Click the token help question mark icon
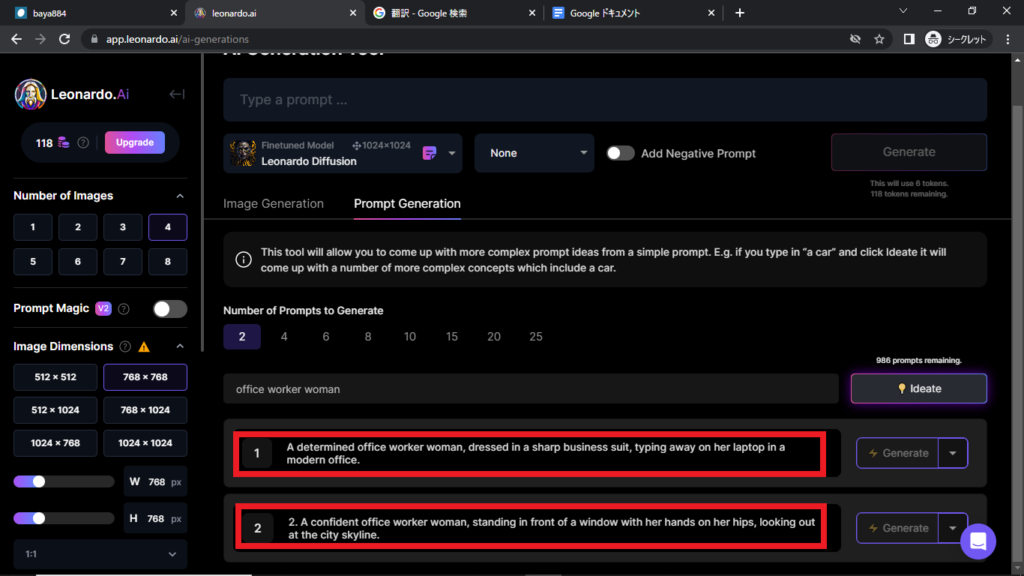The height and width of the screenshot is (576, 1024). 83,143
